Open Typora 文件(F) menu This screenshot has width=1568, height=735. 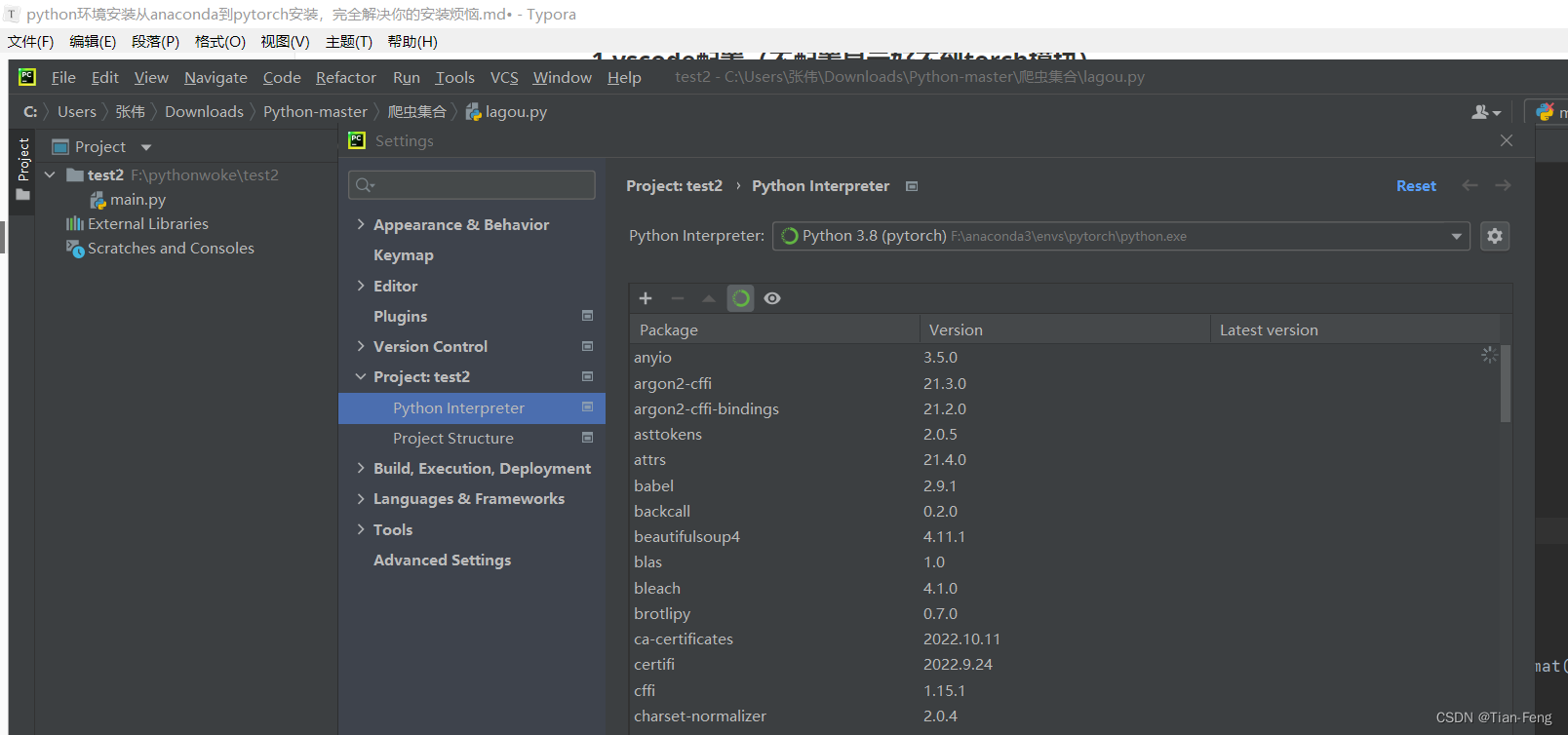[x=31, y=41]
